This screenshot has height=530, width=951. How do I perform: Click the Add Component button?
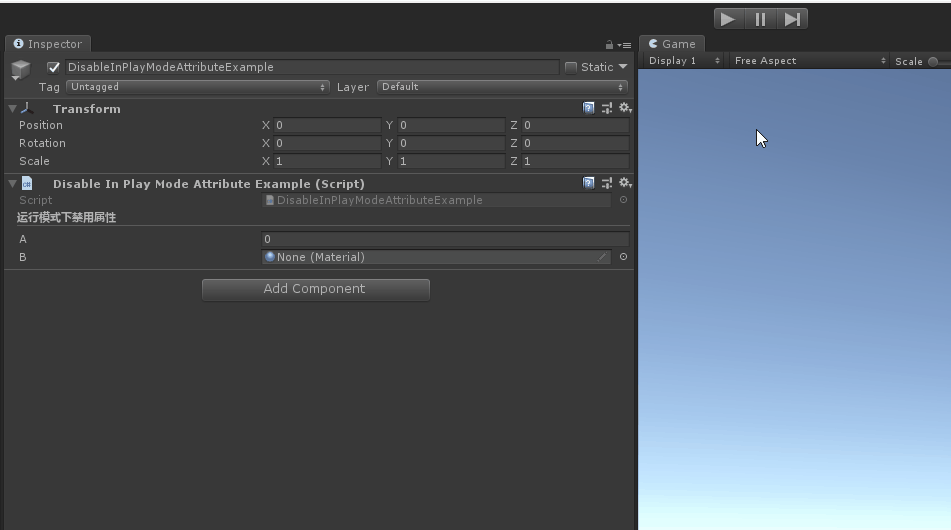click(x=315, y=289)
